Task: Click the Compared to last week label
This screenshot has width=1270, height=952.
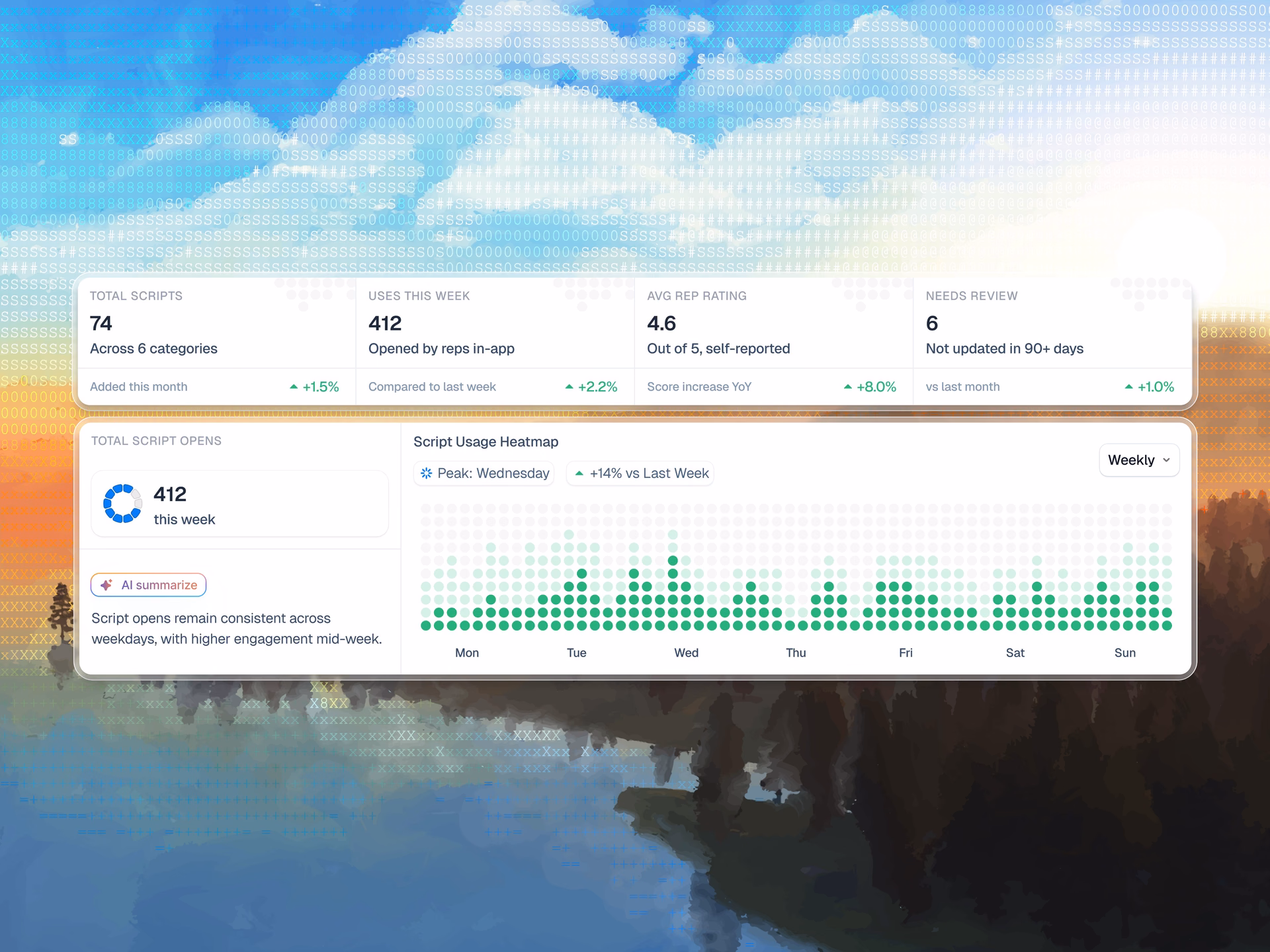Action: click(x=432, y=387)
